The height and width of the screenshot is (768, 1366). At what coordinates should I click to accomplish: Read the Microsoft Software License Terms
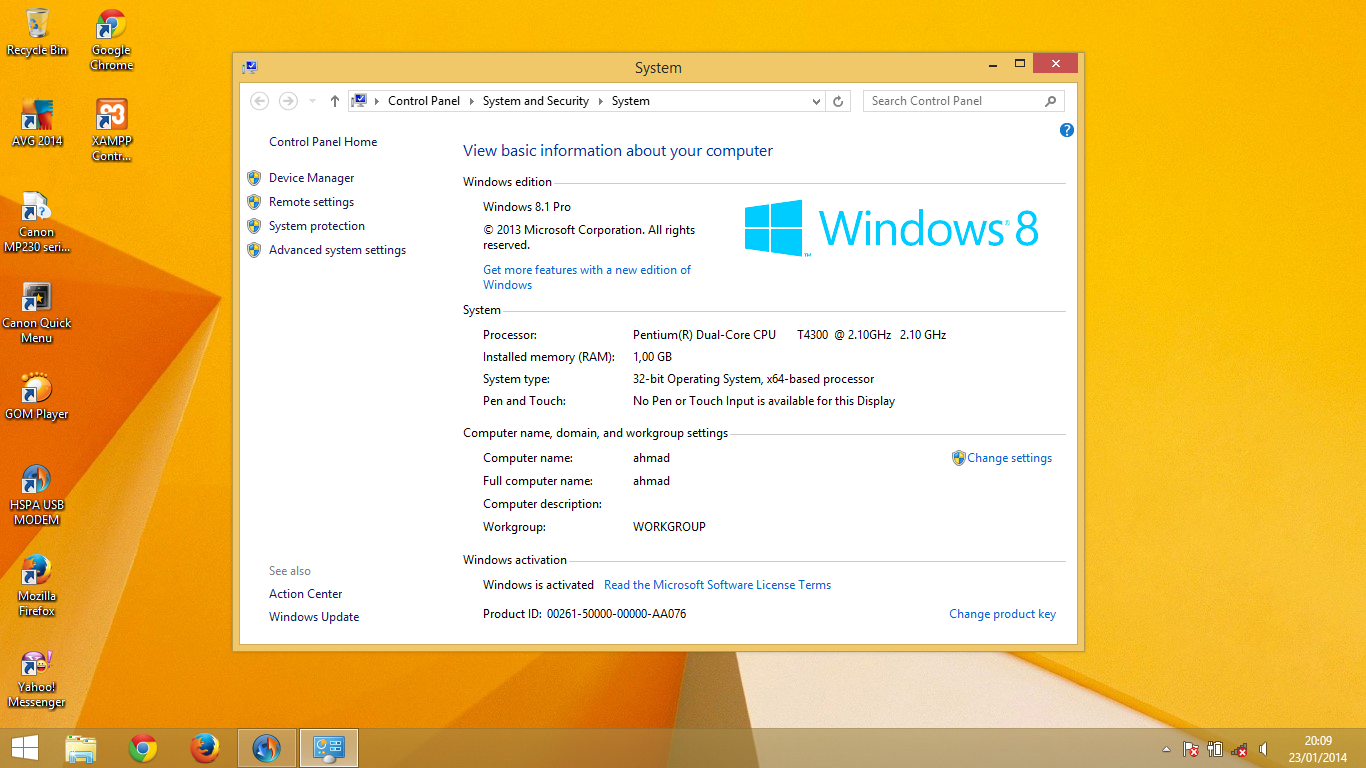pyautogui.click(x=717, y=585)
